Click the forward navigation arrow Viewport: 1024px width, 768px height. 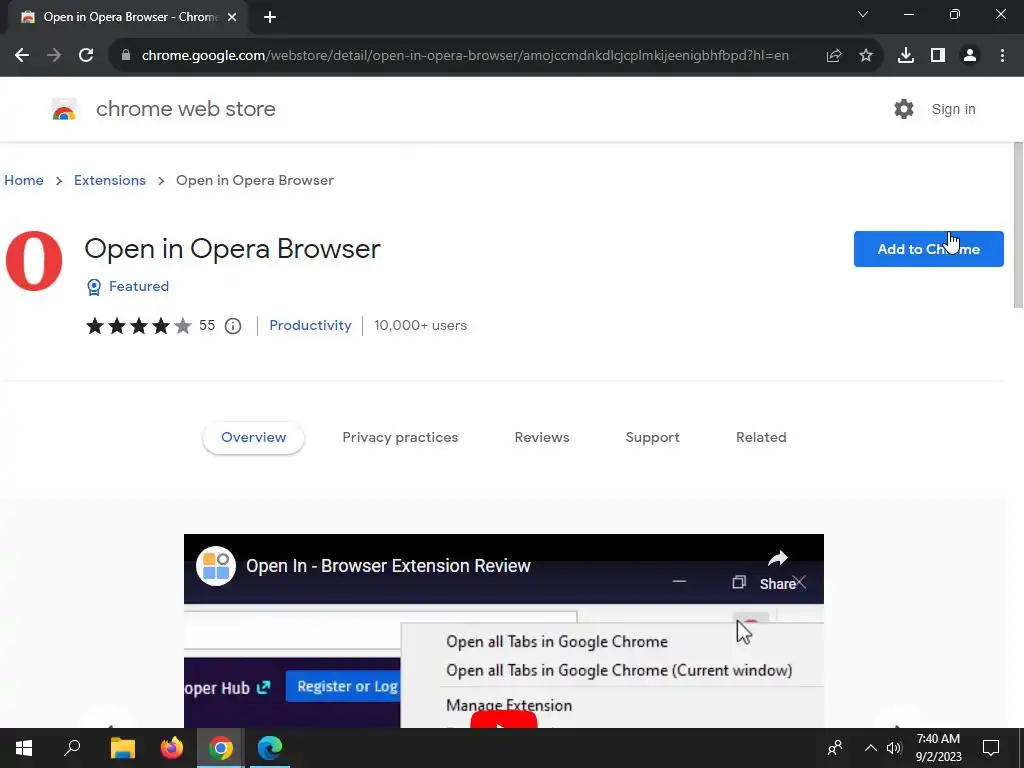click(x=54, y=56)
